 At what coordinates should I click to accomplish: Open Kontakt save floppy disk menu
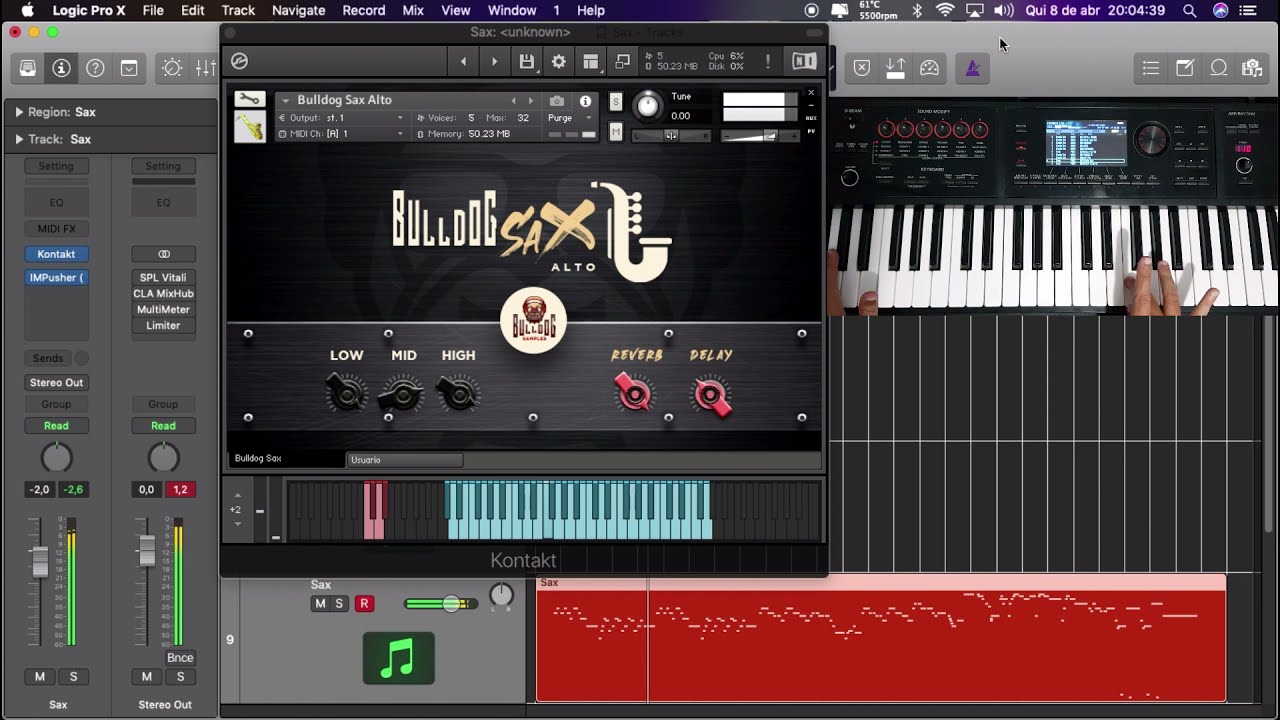tap(527, 62)
